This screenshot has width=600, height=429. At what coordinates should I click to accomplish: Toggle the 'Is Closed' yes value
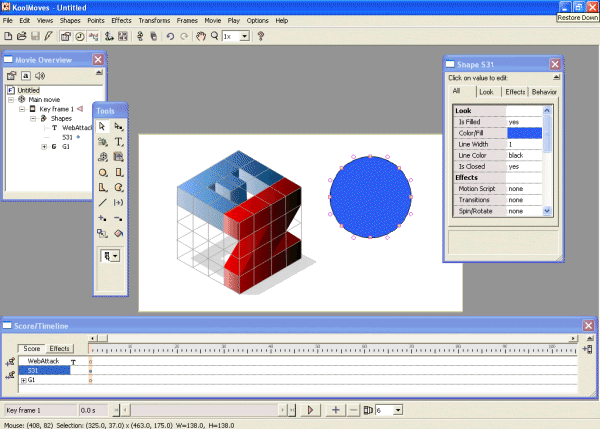pyautogui.click(x=524, y=166)
